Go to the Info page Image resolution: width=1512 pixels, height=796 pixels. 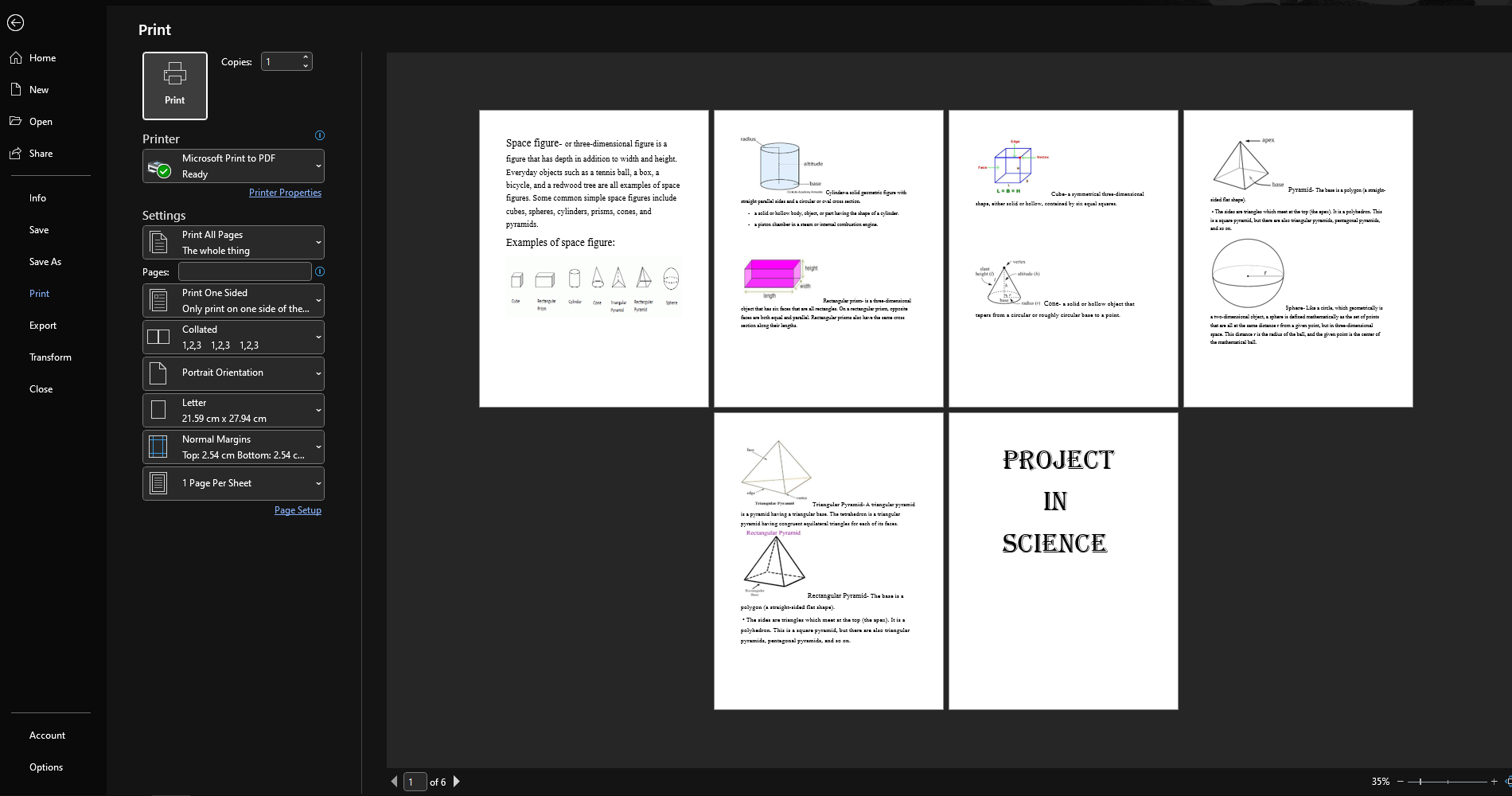pyautogui.click(x=37, y=198)
